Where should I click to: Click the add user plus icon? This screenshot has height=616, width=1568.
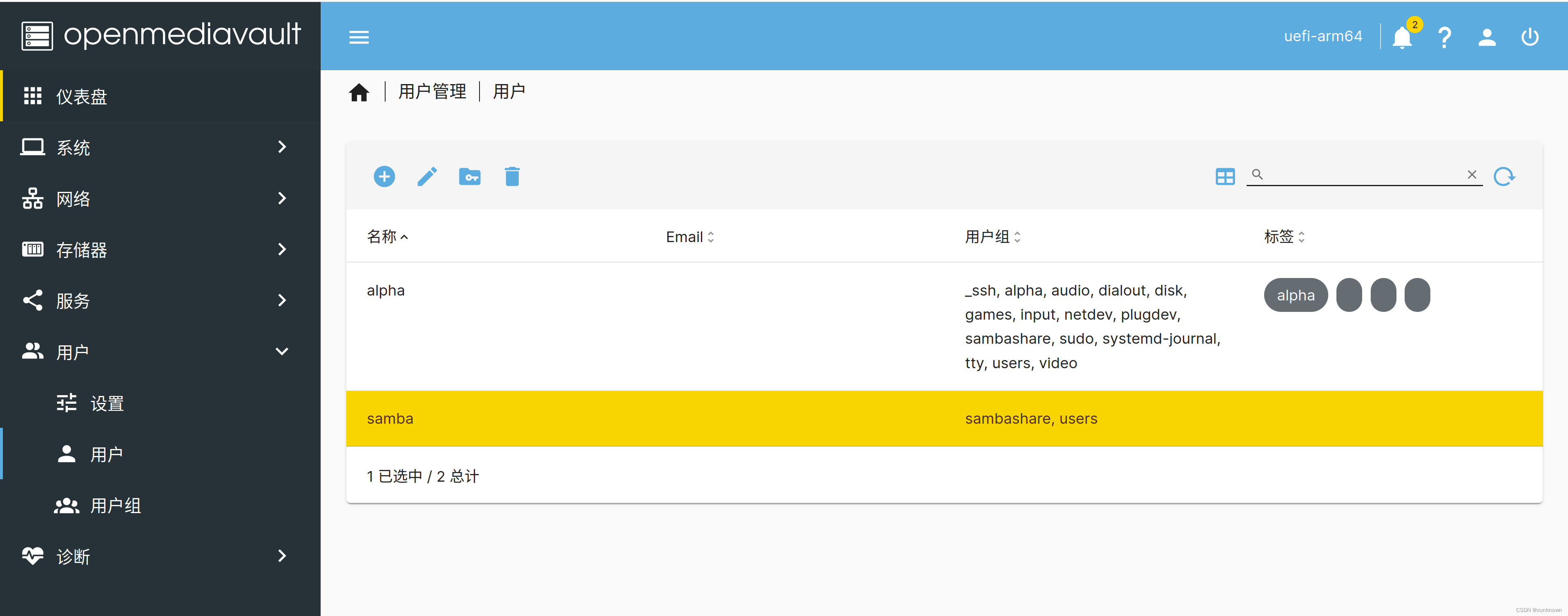click(x=384, y=176)
